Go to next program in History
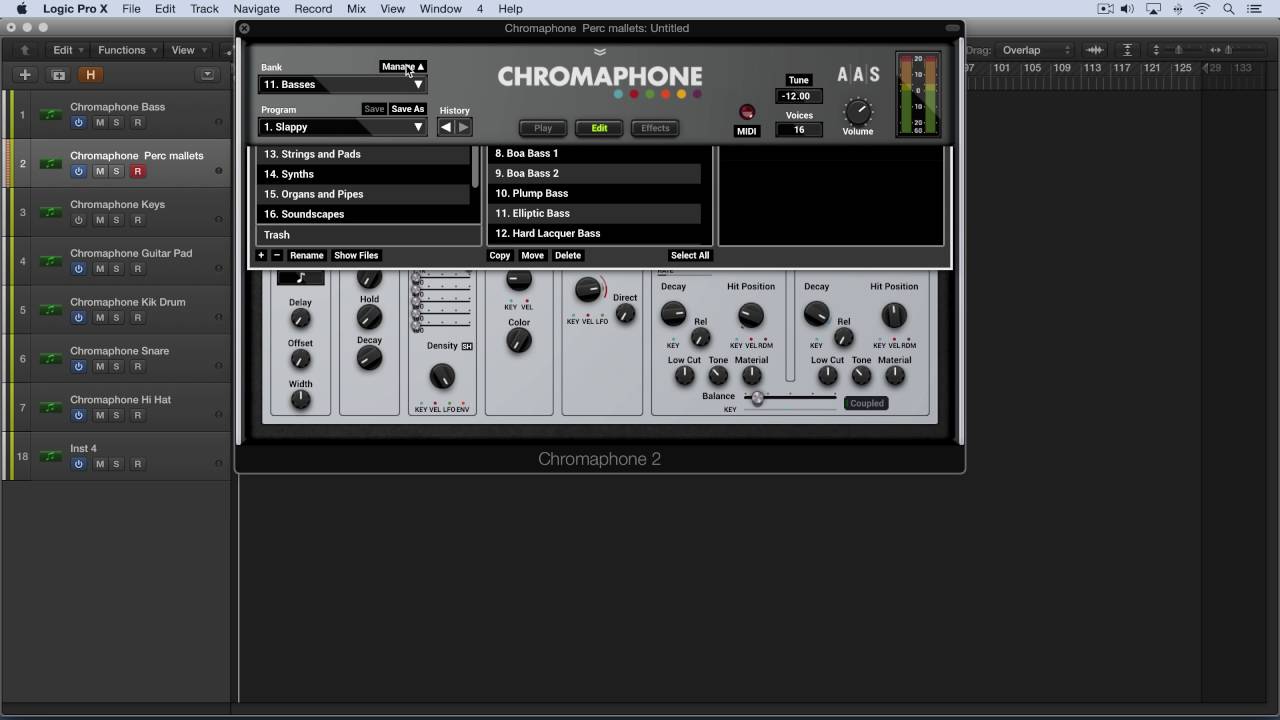1280x720 pixels. tap(463, 127)
